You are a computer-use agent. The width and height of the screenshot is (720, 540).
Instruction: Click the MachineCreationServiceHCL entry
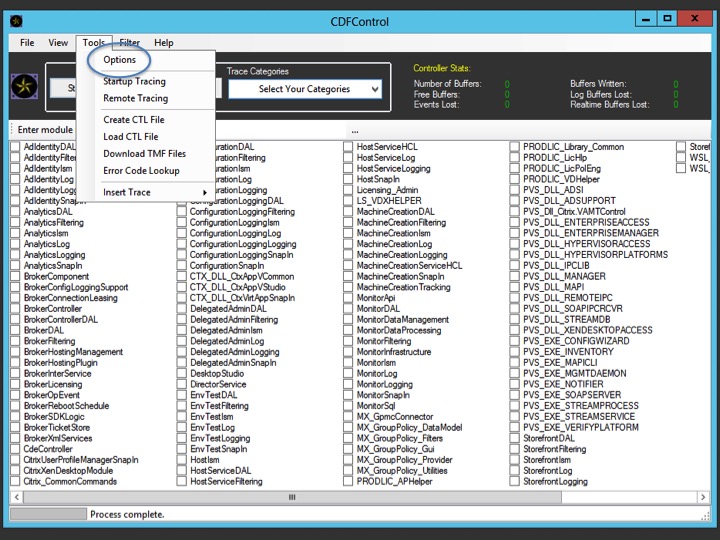pos(409,266)
